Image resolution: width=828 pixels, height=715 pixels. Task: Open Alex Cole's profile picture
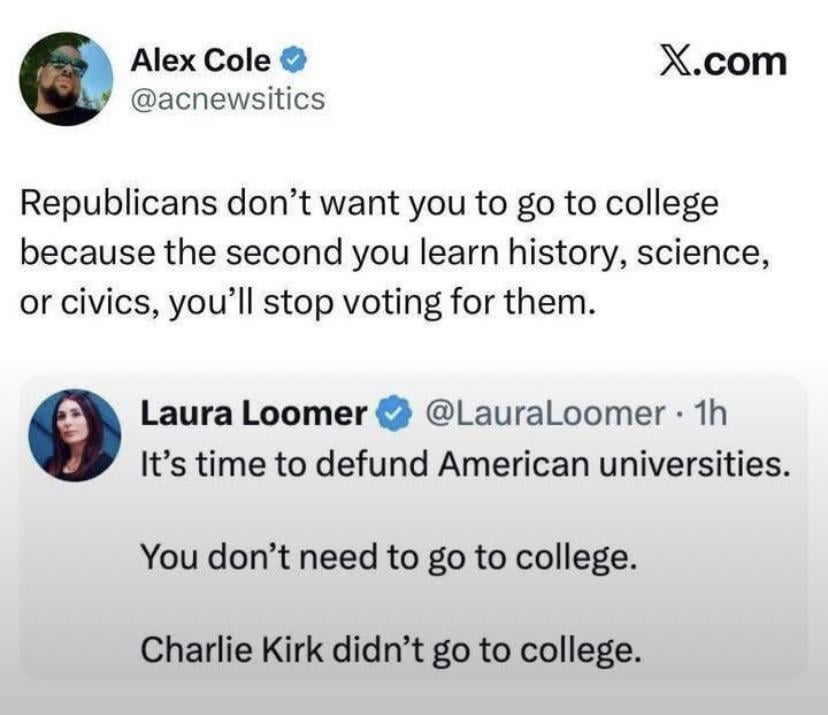pos(68,79)
